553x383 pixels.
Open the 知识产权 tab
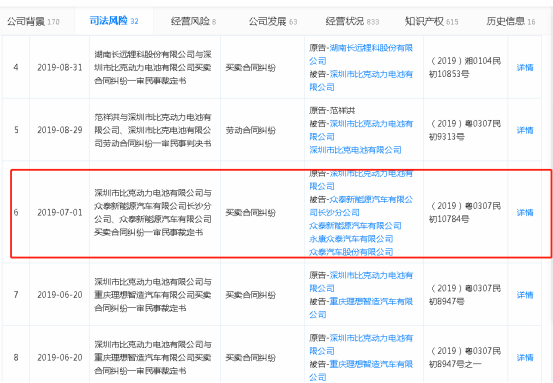[x=431, y=22]
